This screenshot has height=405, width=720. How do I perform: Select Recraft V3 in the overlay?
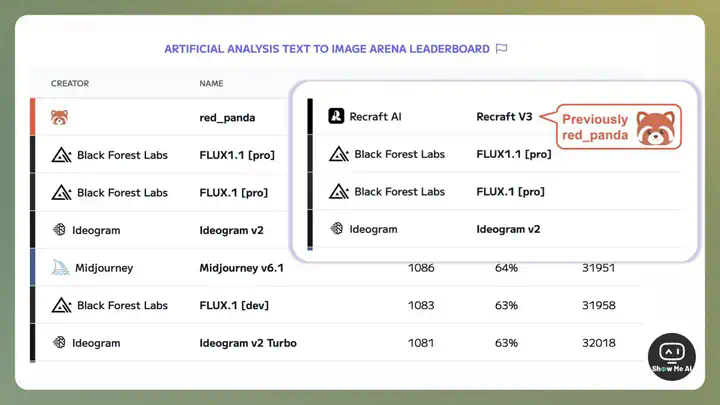[504, 117]
